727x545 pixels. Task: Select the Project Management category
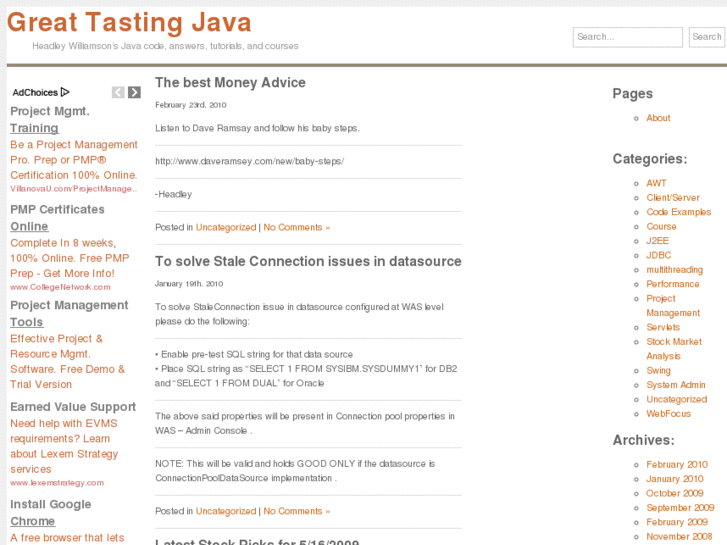click(x=673, y=306)
